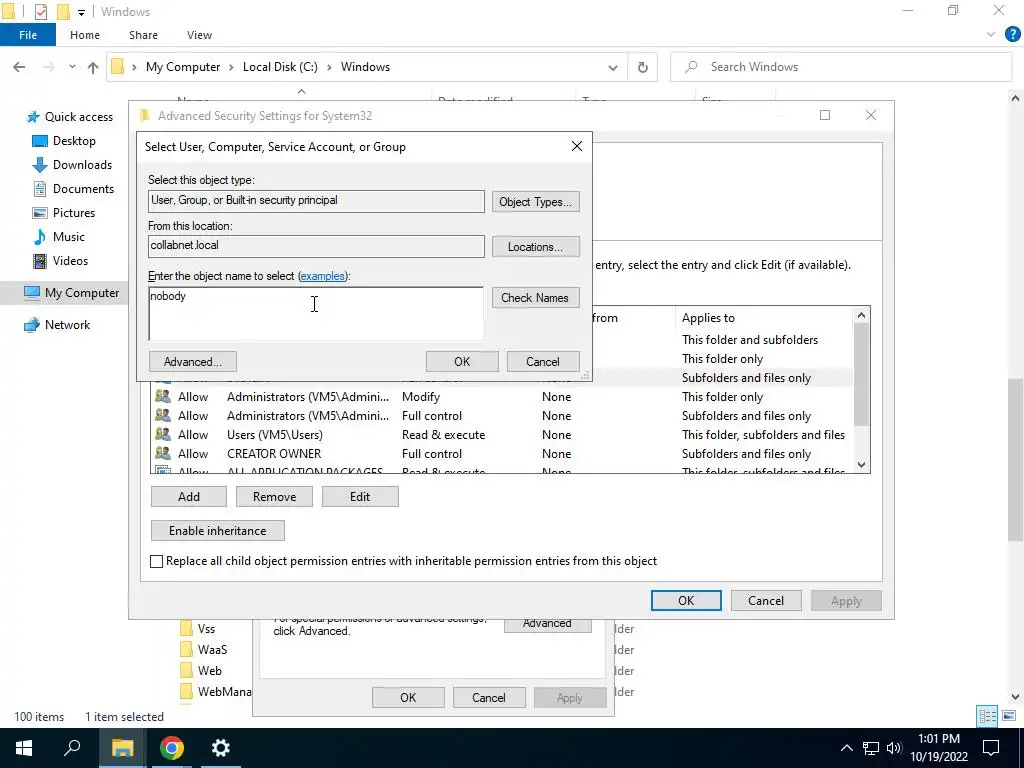Open the notification center icon
The height and width of the screenshot is (768, 1024).
point(991,748)
